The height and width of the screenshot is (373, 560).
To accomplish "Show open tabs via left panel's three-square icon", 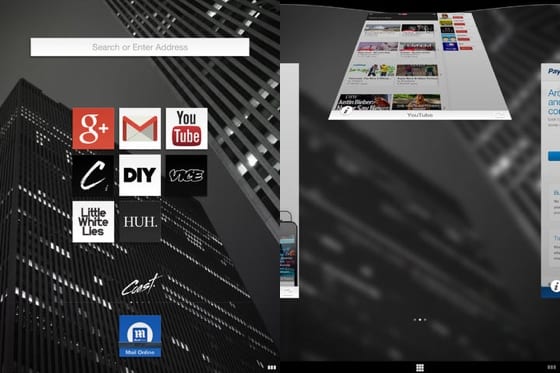I will [272, 367].
